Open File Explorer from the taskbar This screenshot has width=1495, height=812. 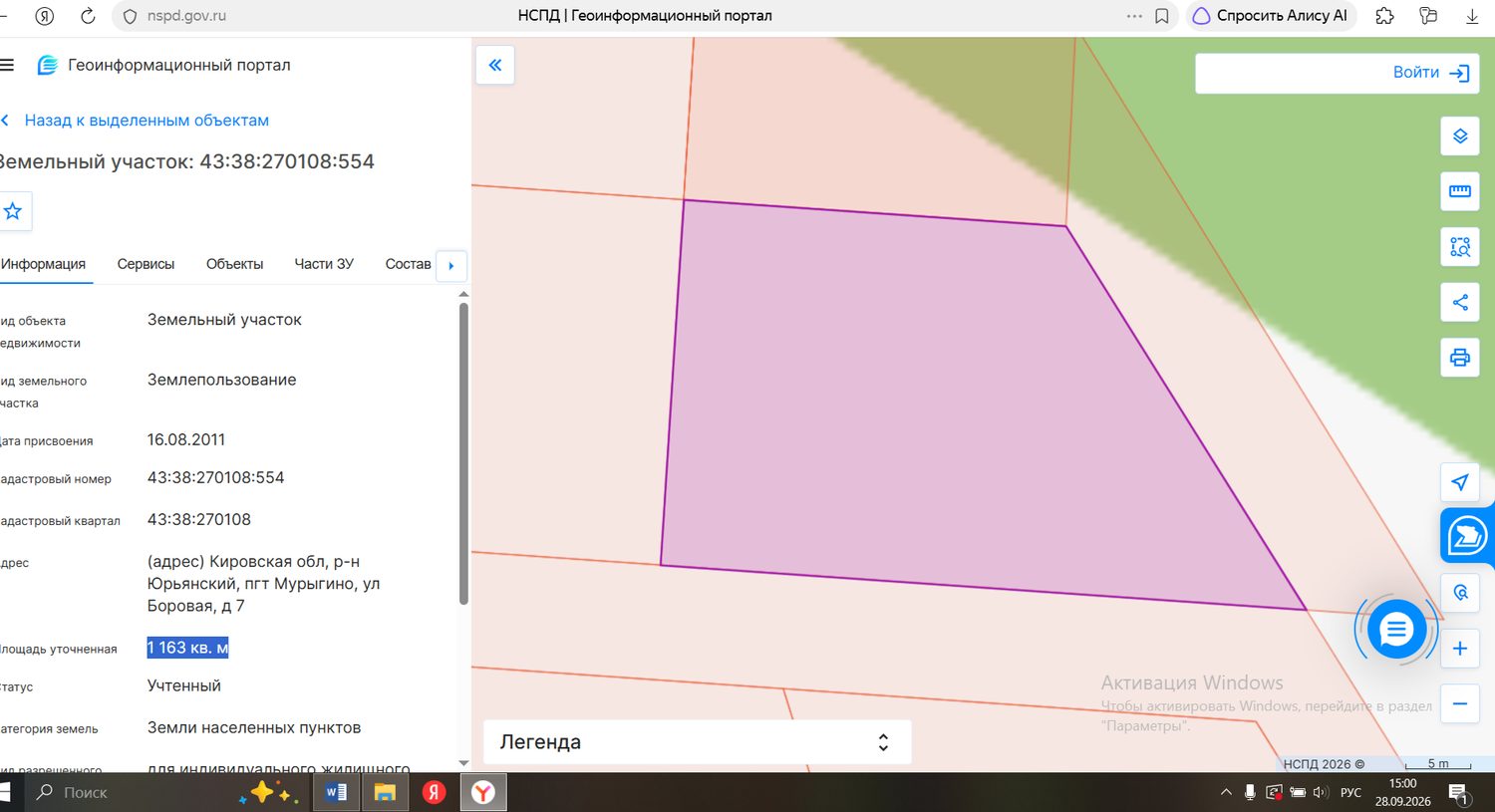[x=385, y=793]
